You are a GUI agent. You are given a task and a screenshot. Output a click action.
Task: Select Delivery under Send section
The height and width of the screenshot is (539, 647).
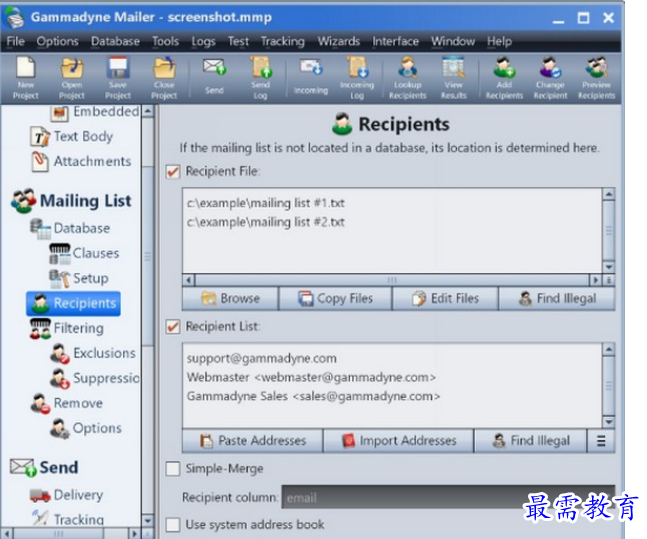(67, 495)
